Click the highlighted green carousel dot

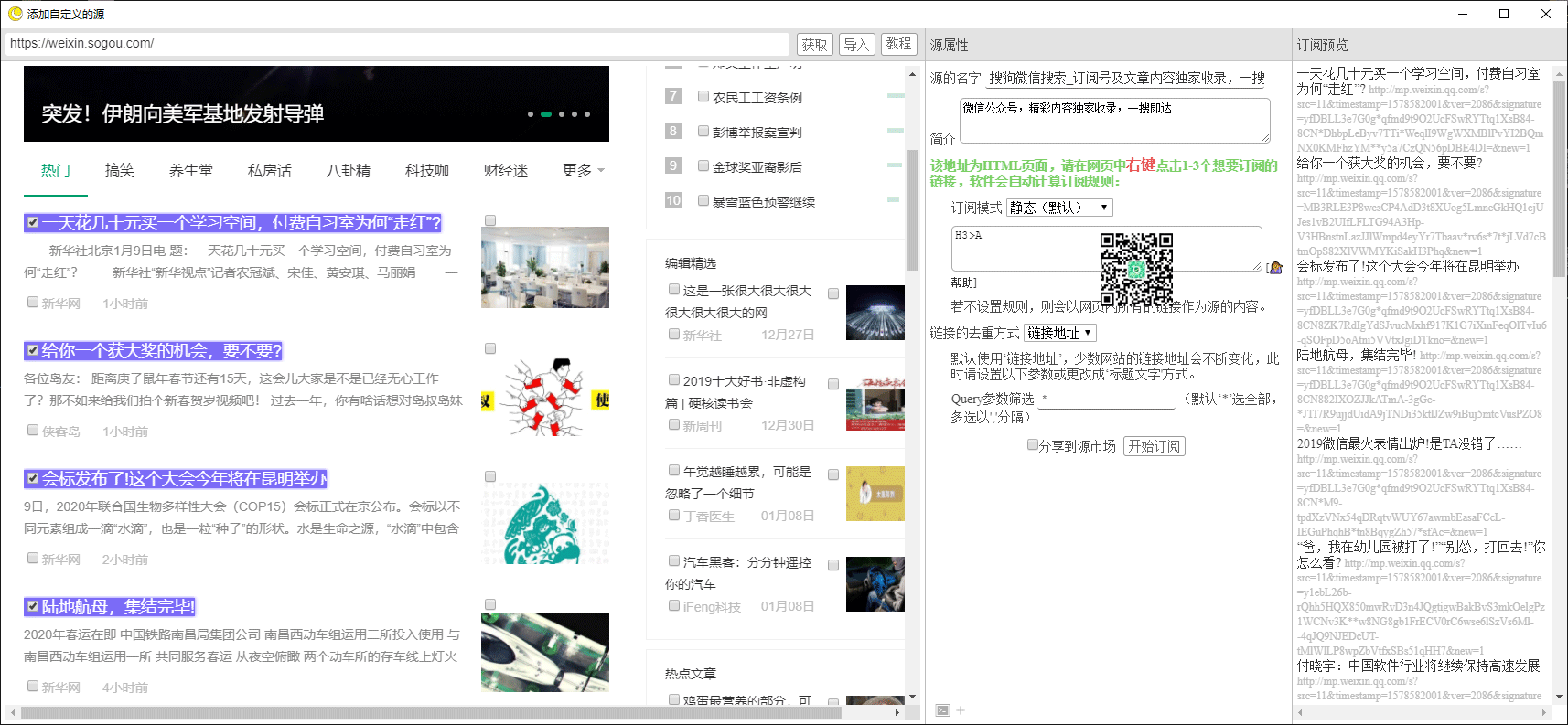click(x=546, y=114)
